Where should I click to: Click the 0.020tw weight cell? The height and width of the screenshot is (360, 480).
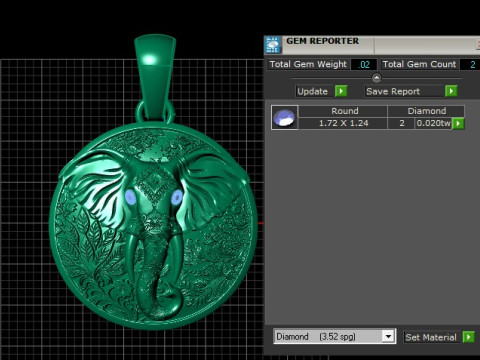(434, 123)
